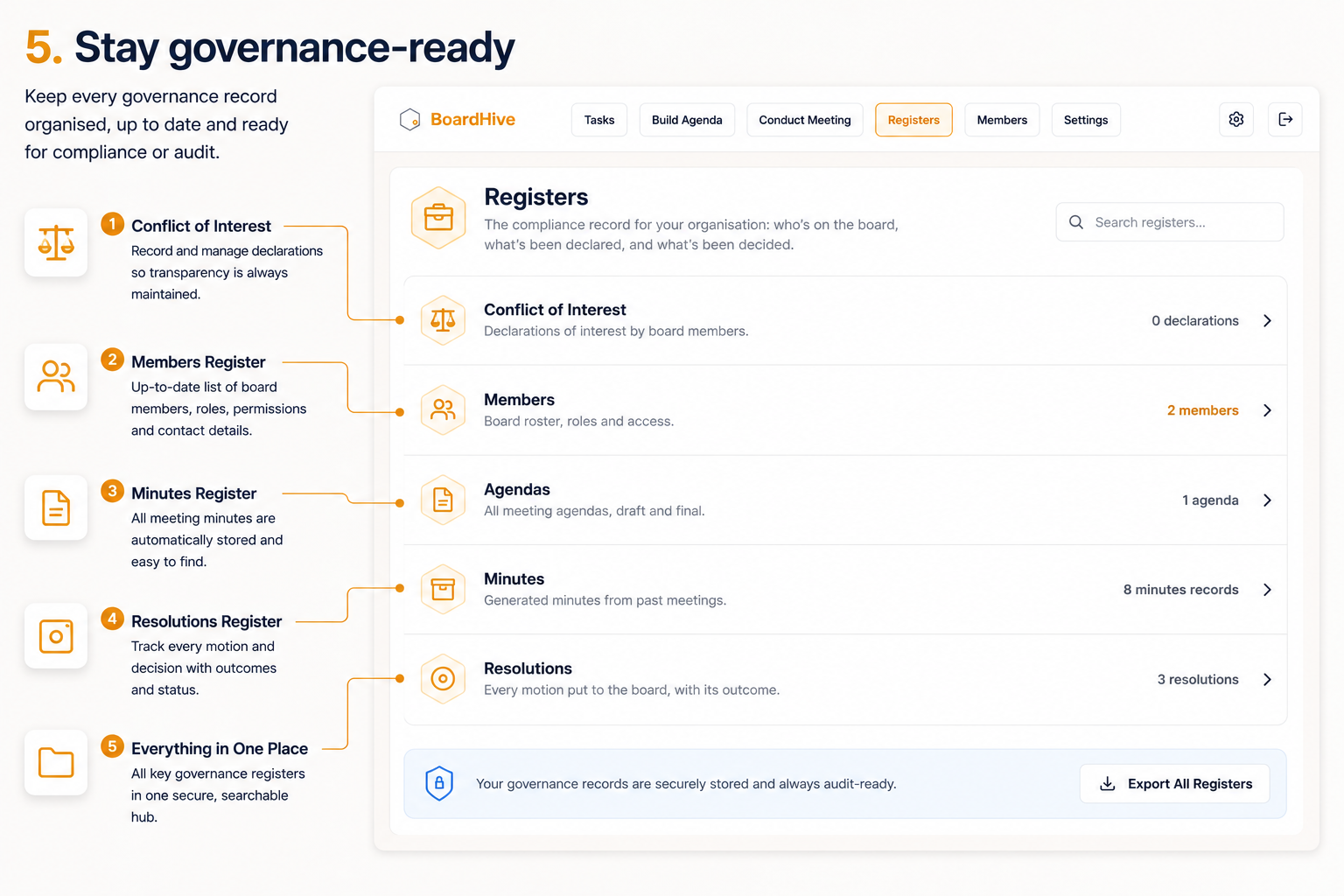Expand the Agendas row chevron
This screenshot has height=896, width=1344.
click(x=1267, y=500)
